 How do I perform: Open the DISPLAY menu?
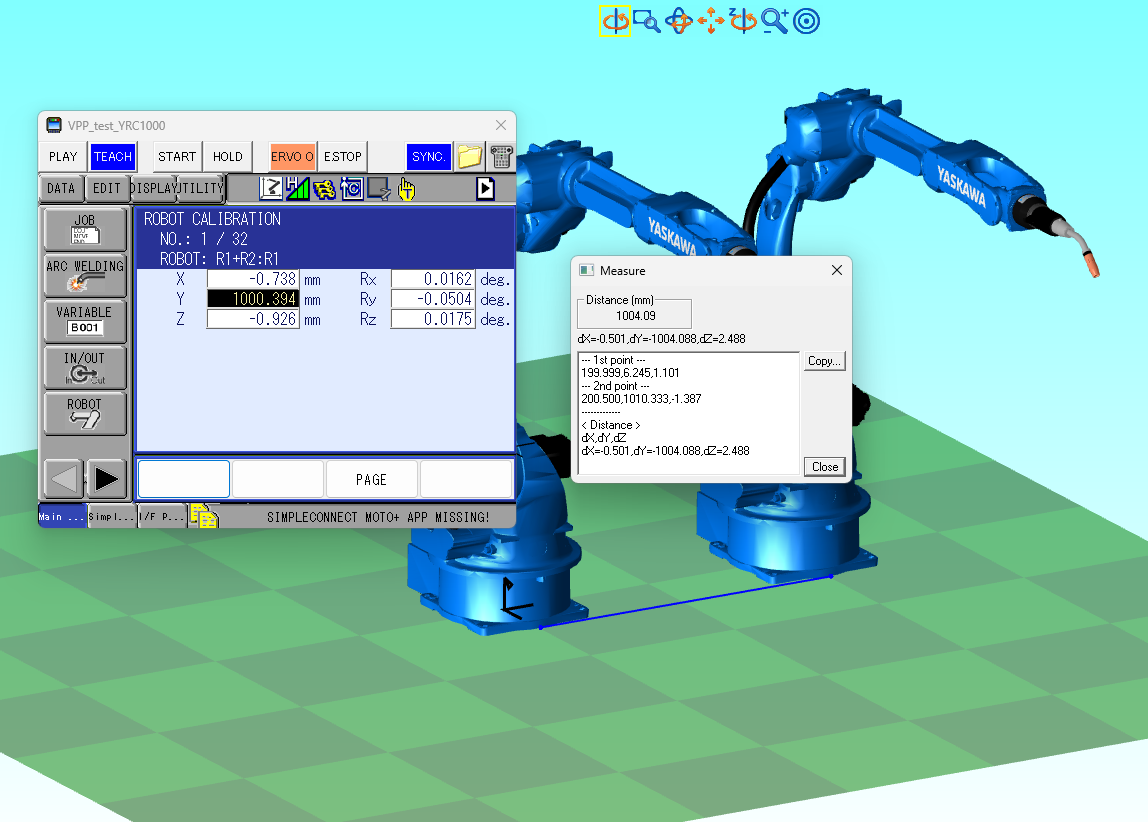coord(153,188)
